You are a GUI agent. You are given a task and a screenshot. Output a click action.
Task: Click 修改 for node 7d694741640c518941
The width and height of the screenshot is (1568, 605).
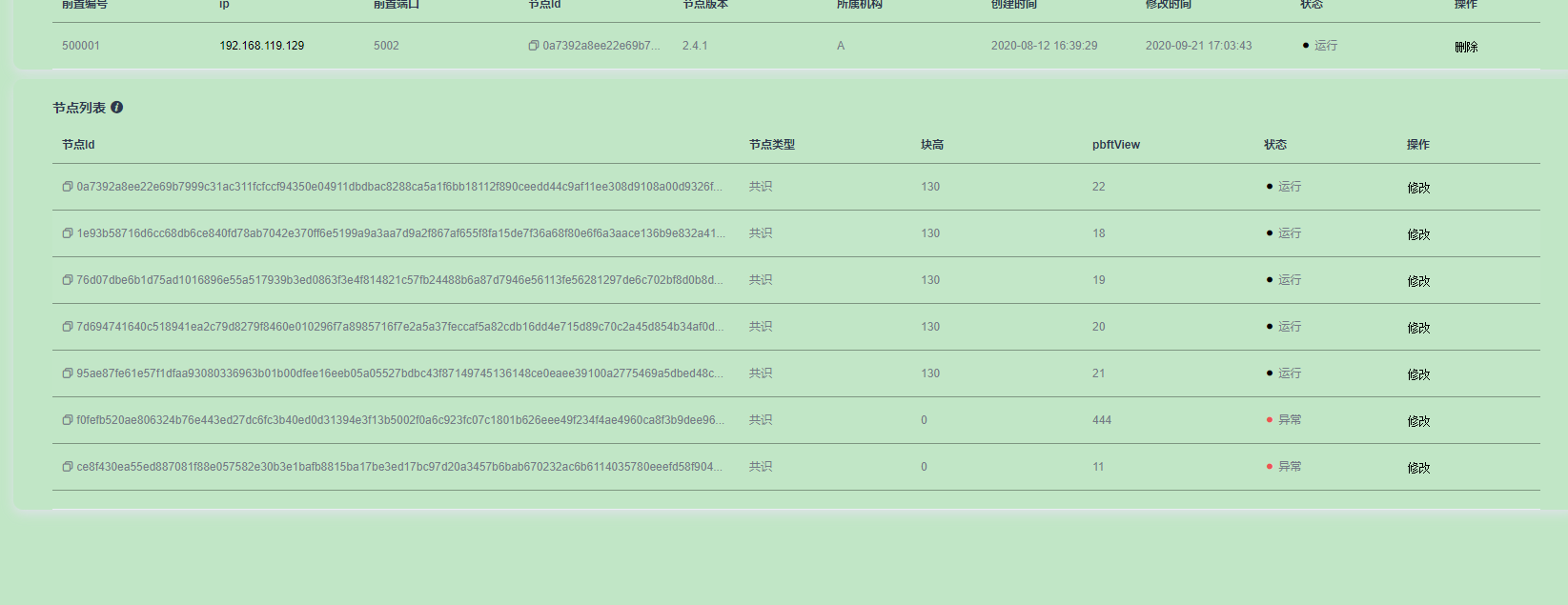click(x=1418, y=328)
